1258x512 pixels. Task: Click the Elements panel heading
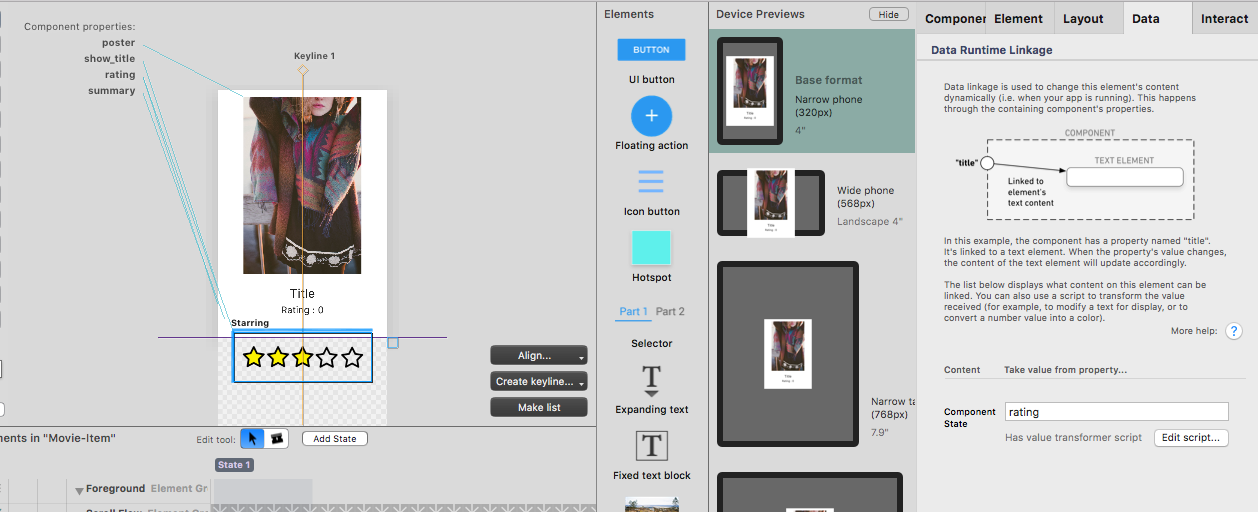pos(629,14)
